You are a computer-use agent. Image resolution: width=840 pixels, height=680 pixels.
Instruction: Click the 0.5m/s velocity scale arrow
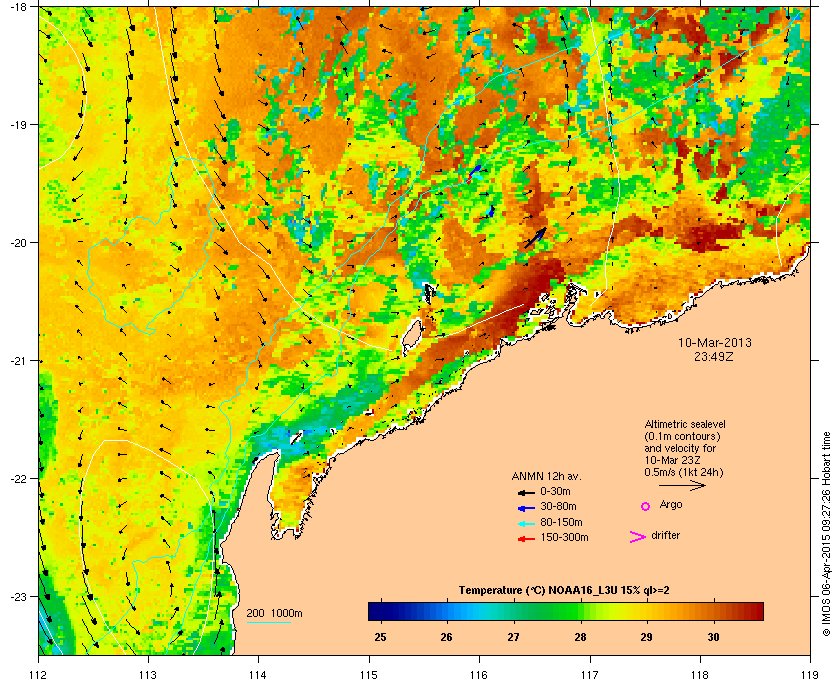[682, 485]
